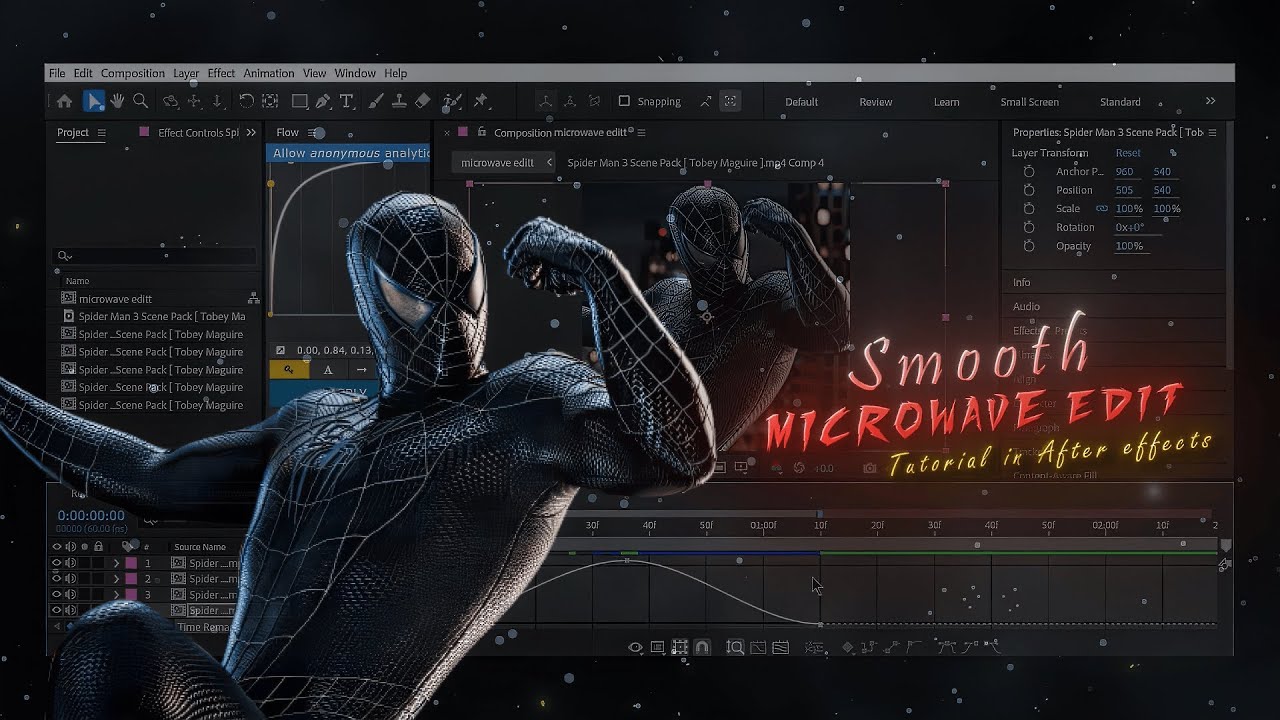Hide layer 3 with its eye toggle
This screenshot has height=720, width=1280.
(x=57, y=595)
